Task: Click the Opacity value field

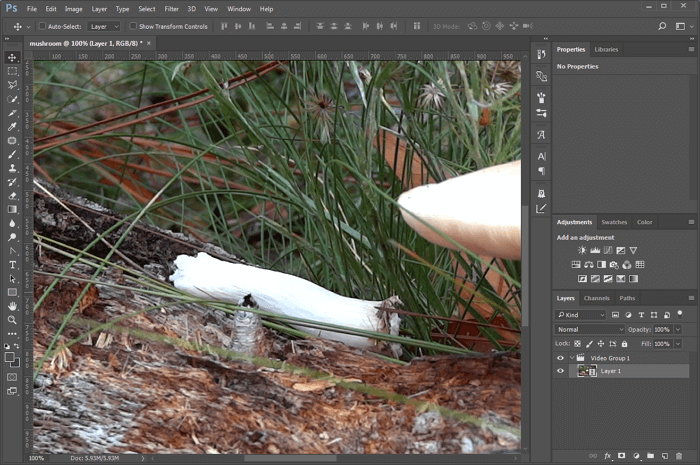Action: pyautogui.click(x=662, y=329)
